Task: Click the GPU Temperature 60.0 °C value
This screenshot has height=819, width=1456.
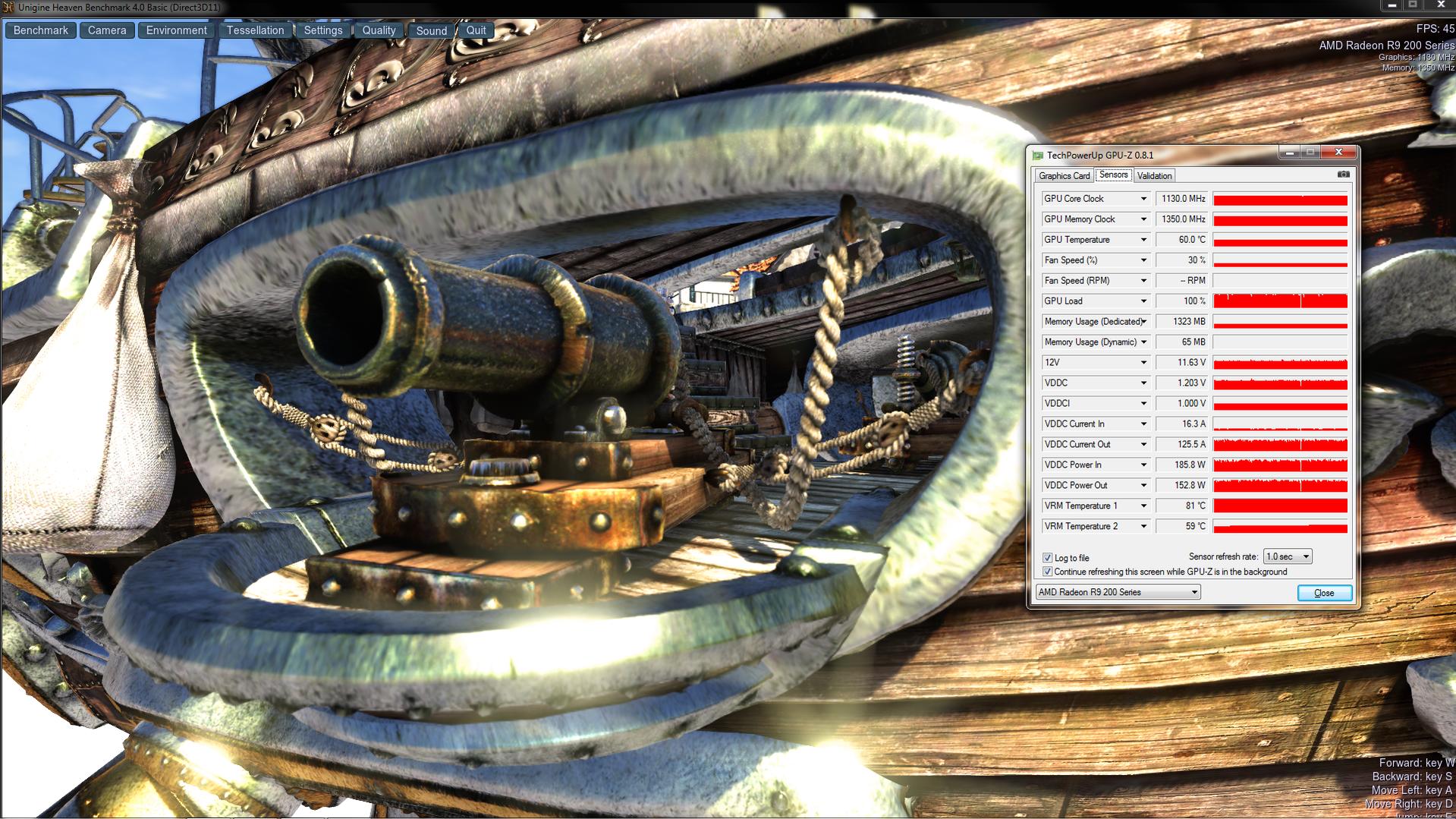Action: click(x=1182, y=240)
